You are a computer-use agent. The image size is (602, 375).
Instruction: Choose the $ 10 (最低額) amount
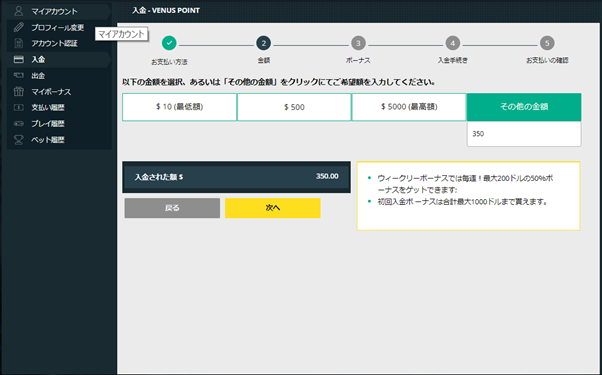pyautogui.click(x=179, y=107)
